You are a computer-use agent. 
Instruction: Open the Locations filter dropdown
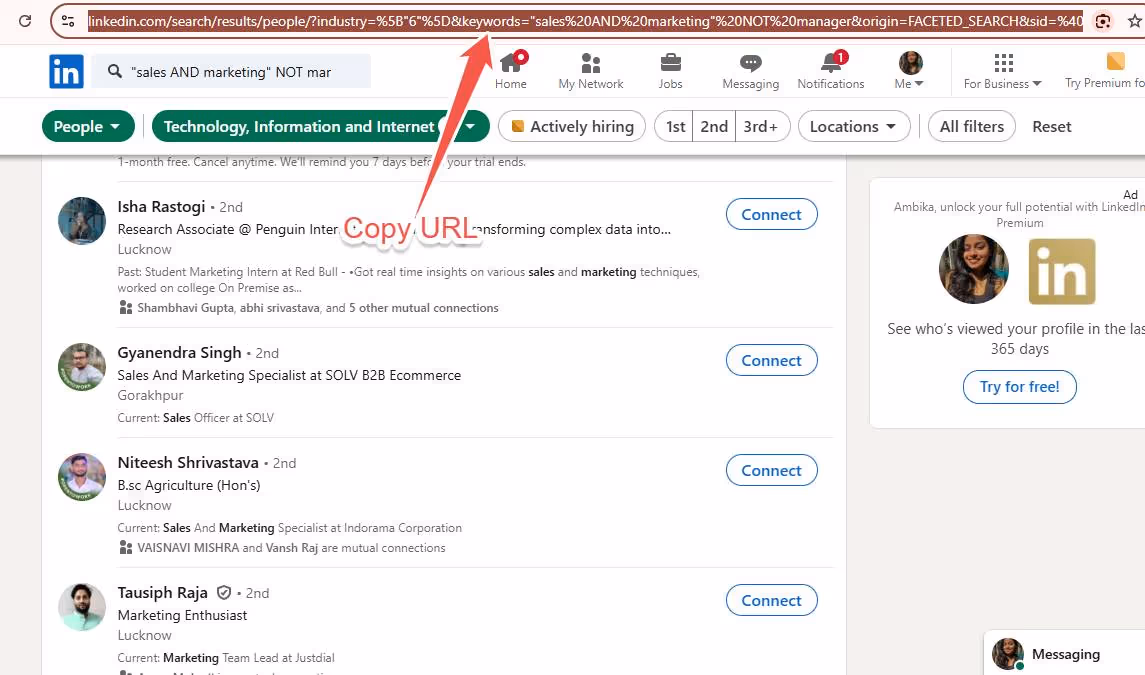tap(853, 126)
